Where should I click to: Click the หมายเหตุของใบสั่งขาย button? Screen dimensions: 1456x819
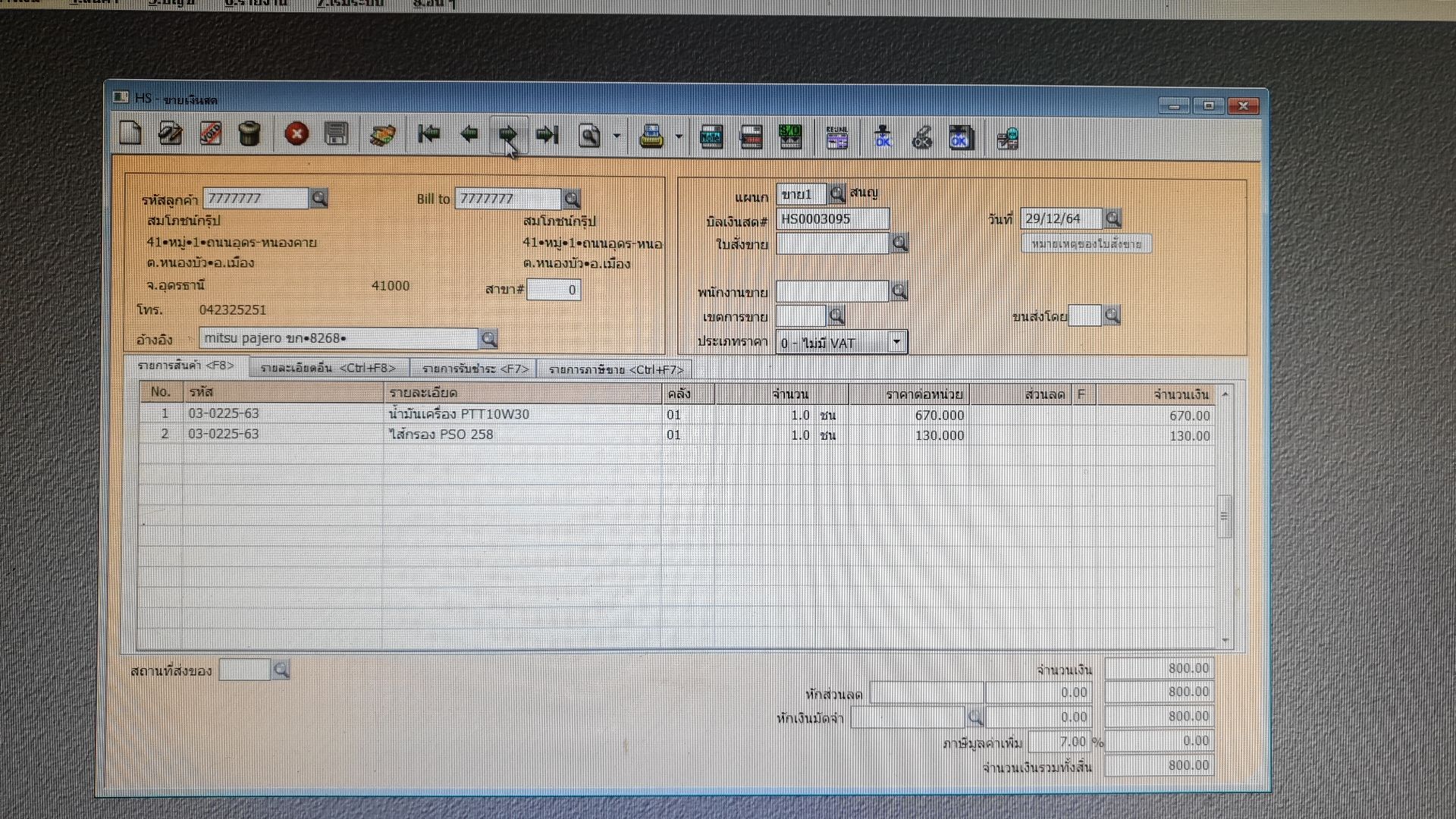[1086, 244]
